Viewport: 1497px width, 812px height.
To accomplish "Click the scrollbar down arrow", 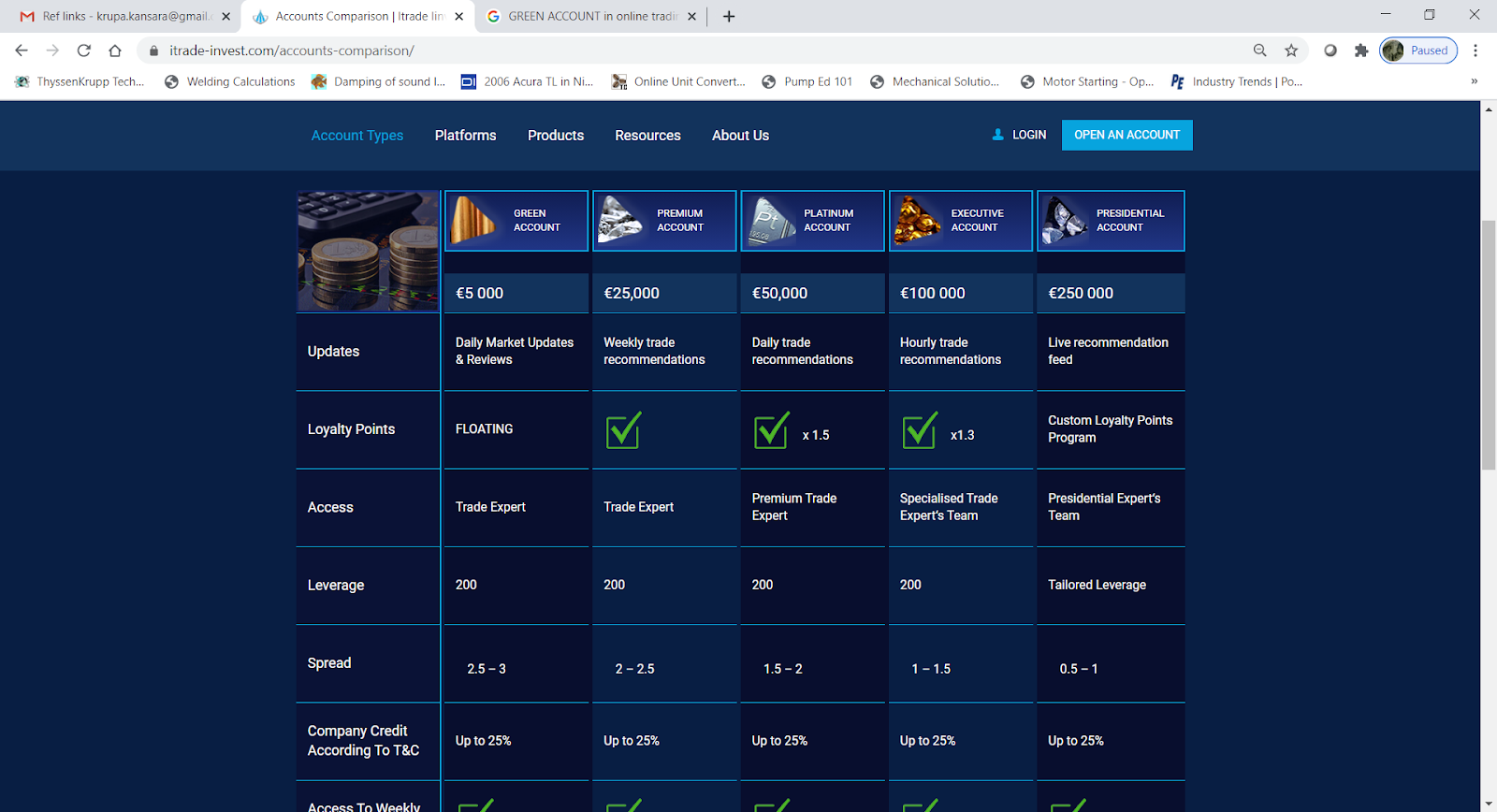I will click(x=1489, y=804).
